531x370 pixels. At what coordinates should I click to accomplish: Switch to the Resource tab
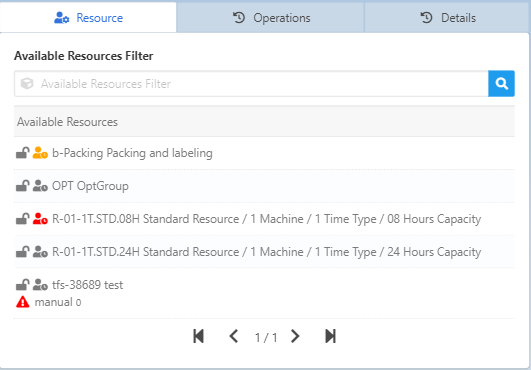[88, 18]
